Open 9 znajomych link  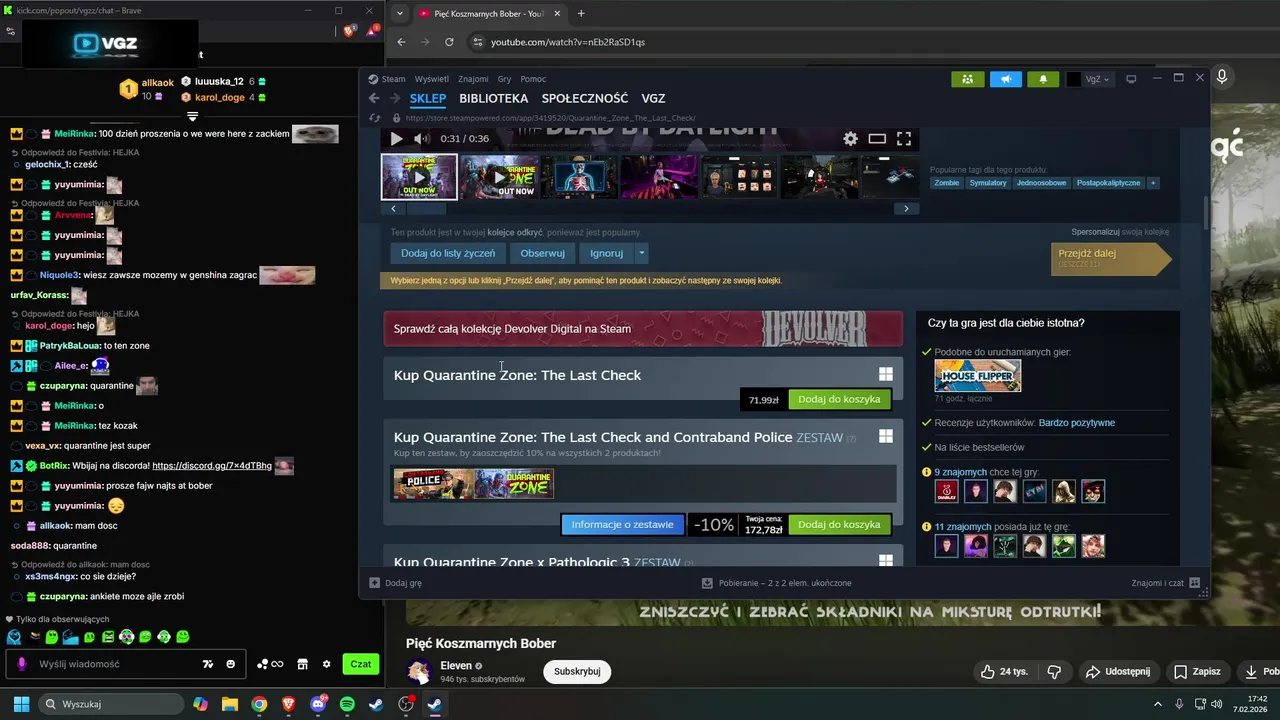pyautogui.click(x=960, y=472)
